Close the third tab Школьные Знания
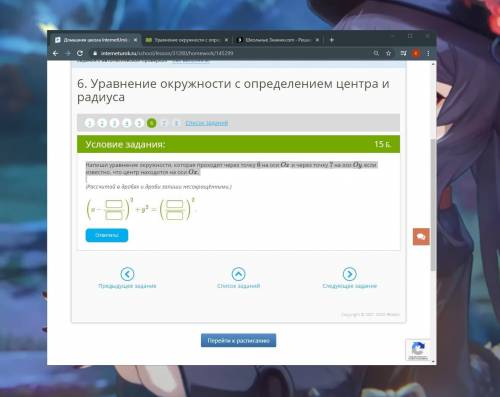Image resolution: width=500 pixels, height=397 pixels. (317, 40)
